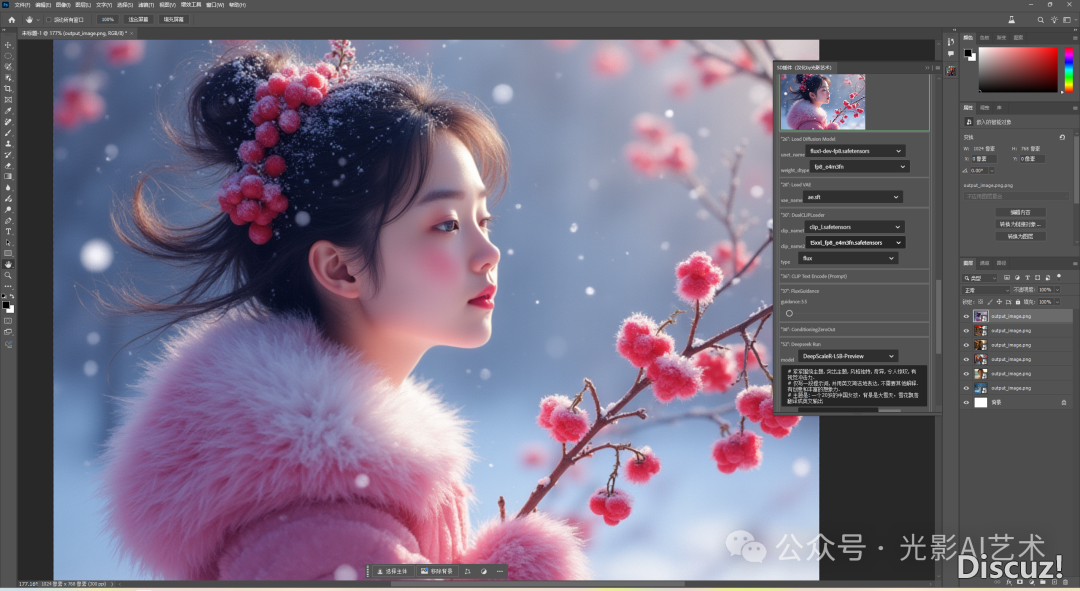Click the 编辑内容 button
The width and height of the screenshot is (1080, 591).
coord(1021,212)
